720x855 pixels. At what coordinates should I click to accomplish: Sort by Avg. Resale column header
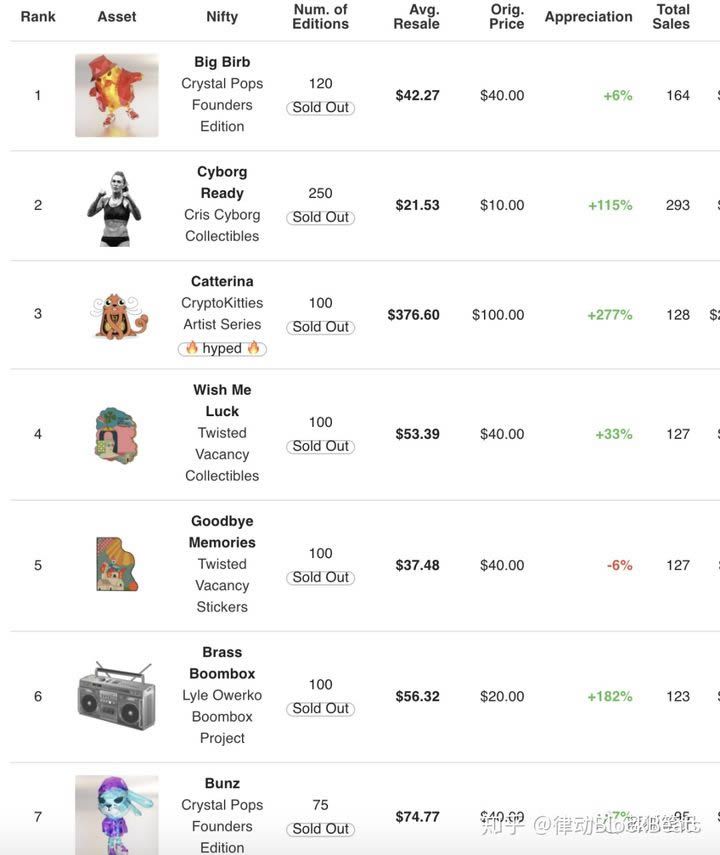point(416,17)
